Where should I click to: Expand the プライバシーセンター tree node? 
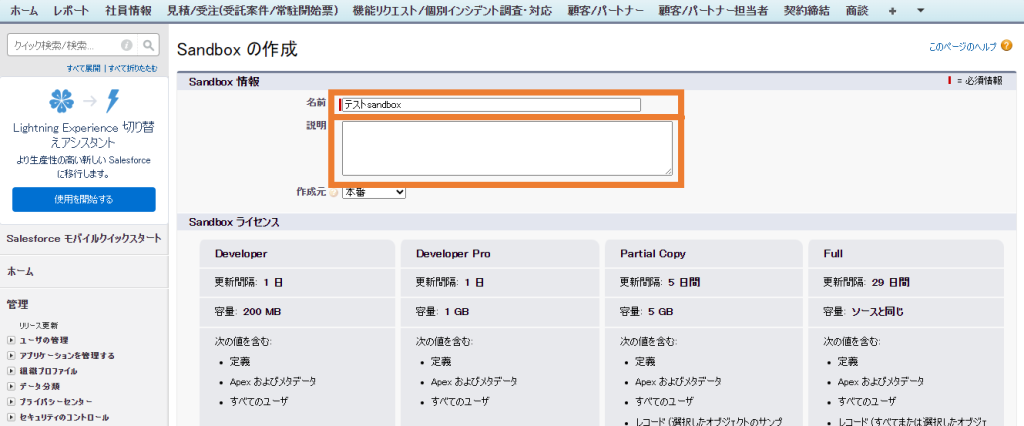(10, 402)
